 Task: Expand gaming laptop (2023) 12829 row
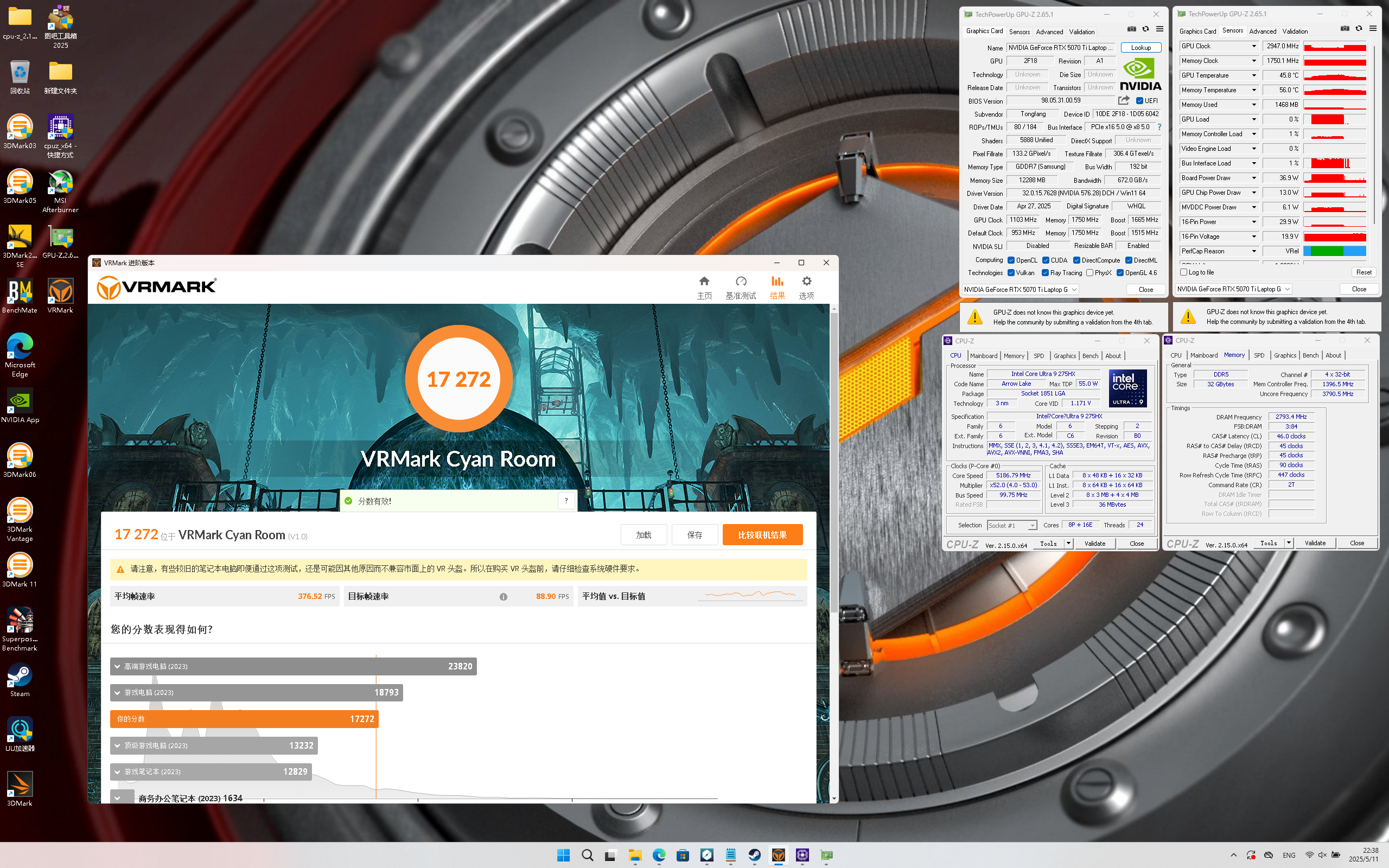click(x=211, y=771)
